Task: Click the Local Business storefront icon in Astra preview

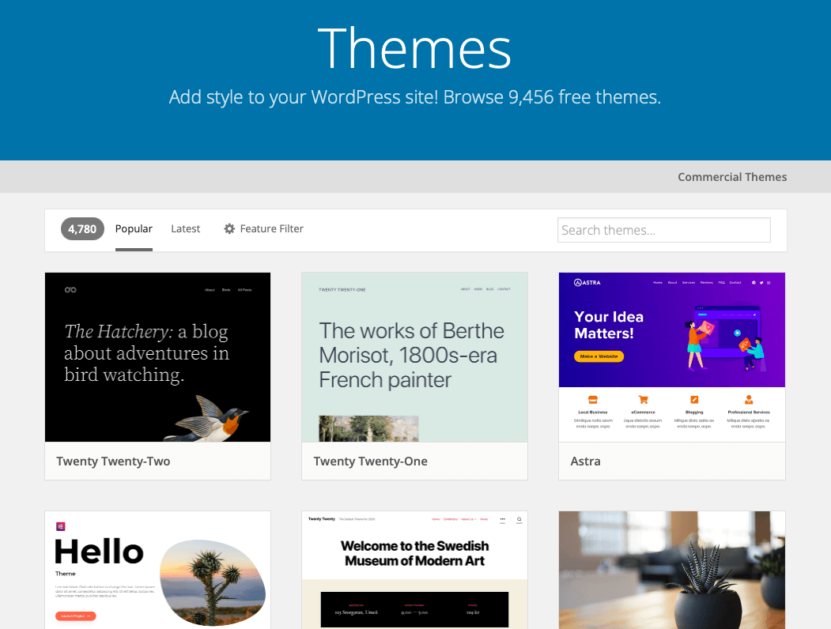Action: (x=593, y=400)
